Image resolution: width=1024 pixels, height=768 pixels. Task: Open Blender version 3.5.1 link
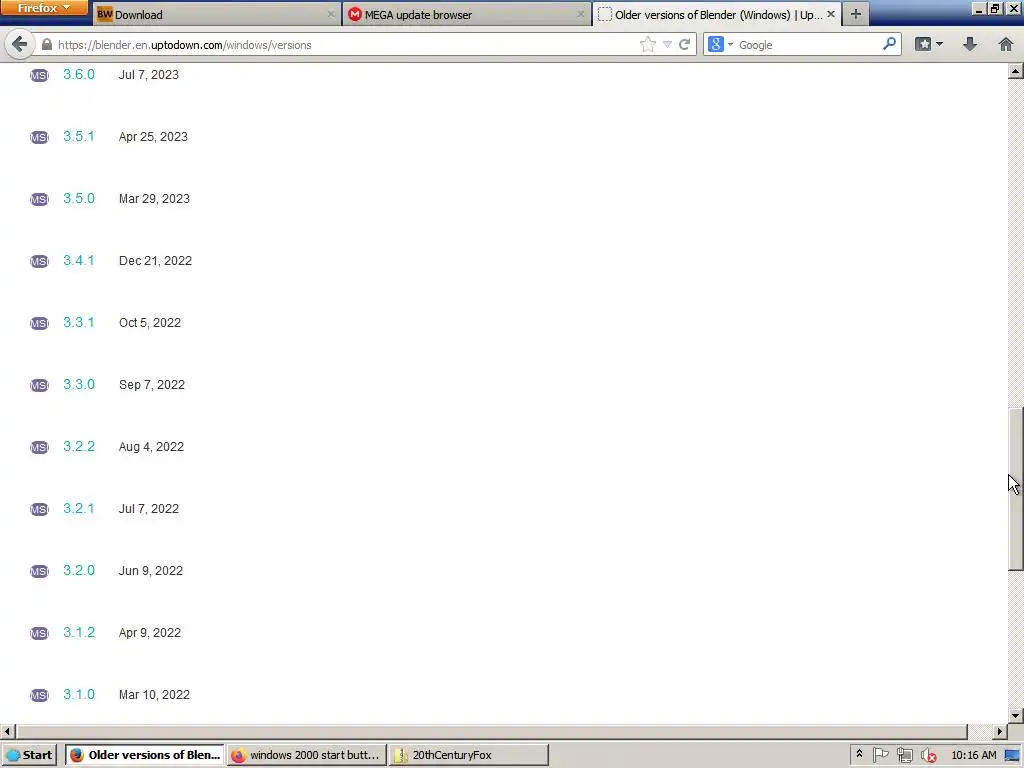(79, 136)
